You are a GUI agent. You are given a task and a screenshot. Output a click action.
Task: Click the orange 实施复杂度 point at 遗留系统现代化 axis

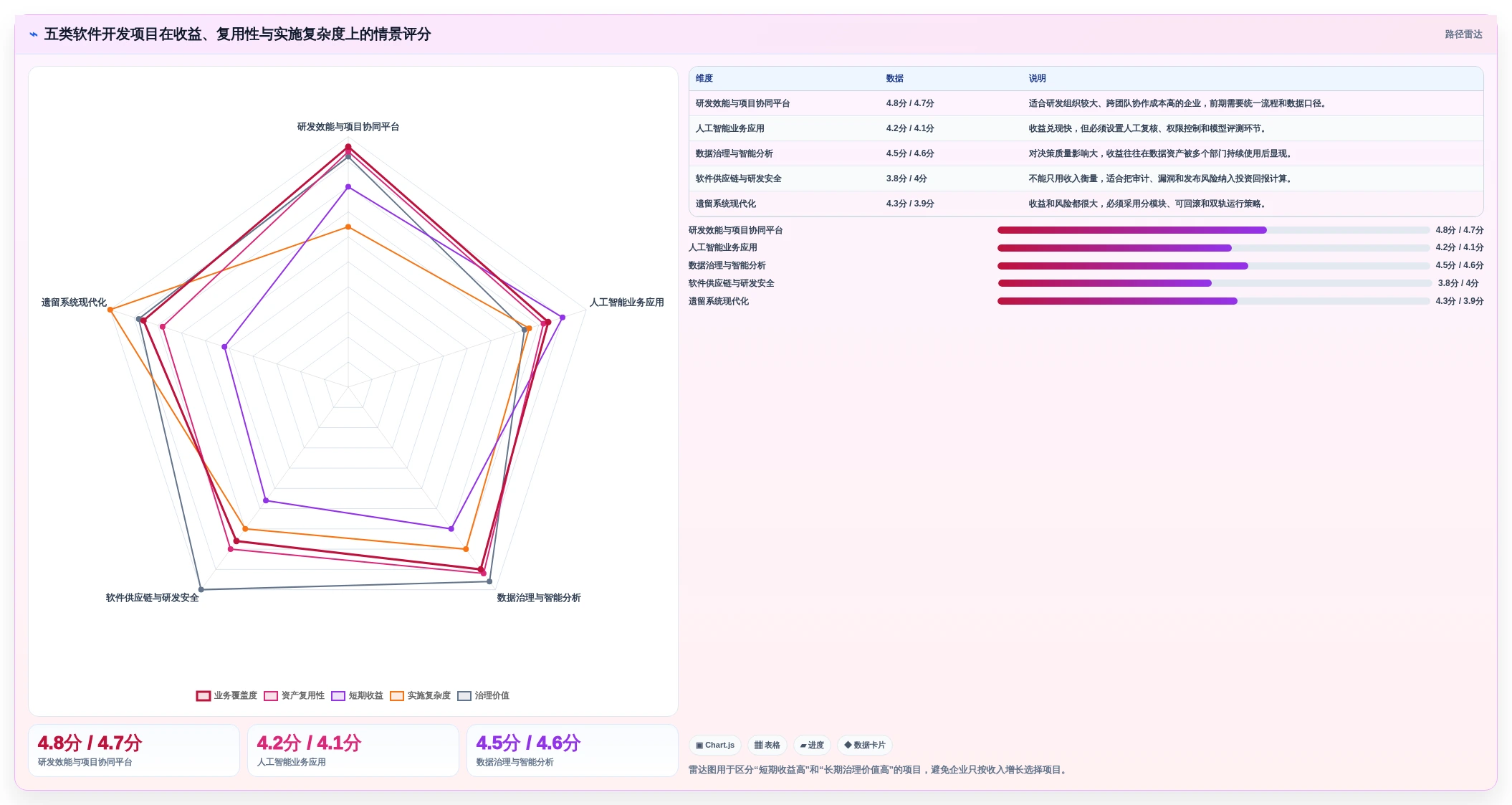(110, 310)
